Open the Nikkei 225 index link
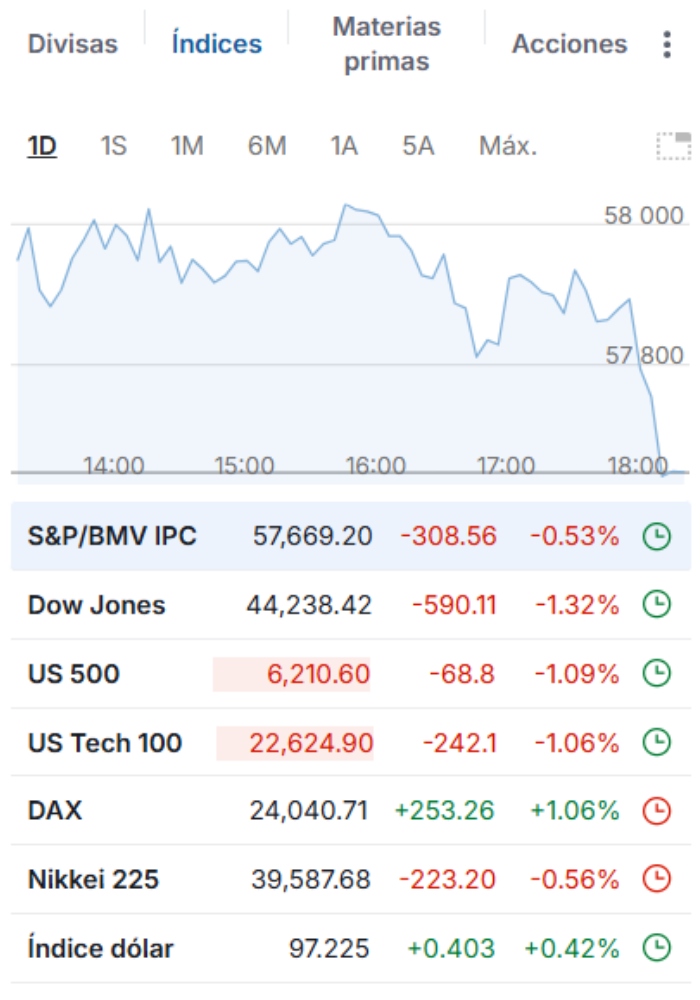 [x=93, y=880]
